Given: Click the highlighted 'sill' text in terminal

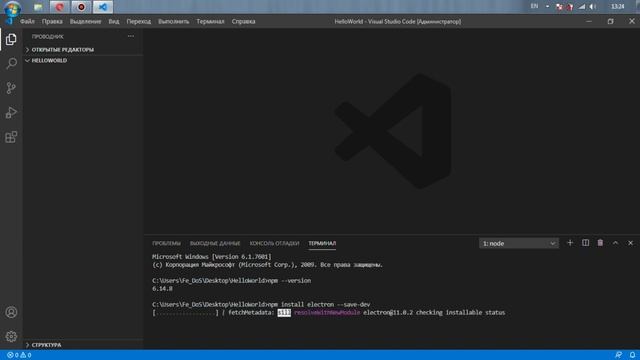Looking at the screenshot, I should (284, 313).
